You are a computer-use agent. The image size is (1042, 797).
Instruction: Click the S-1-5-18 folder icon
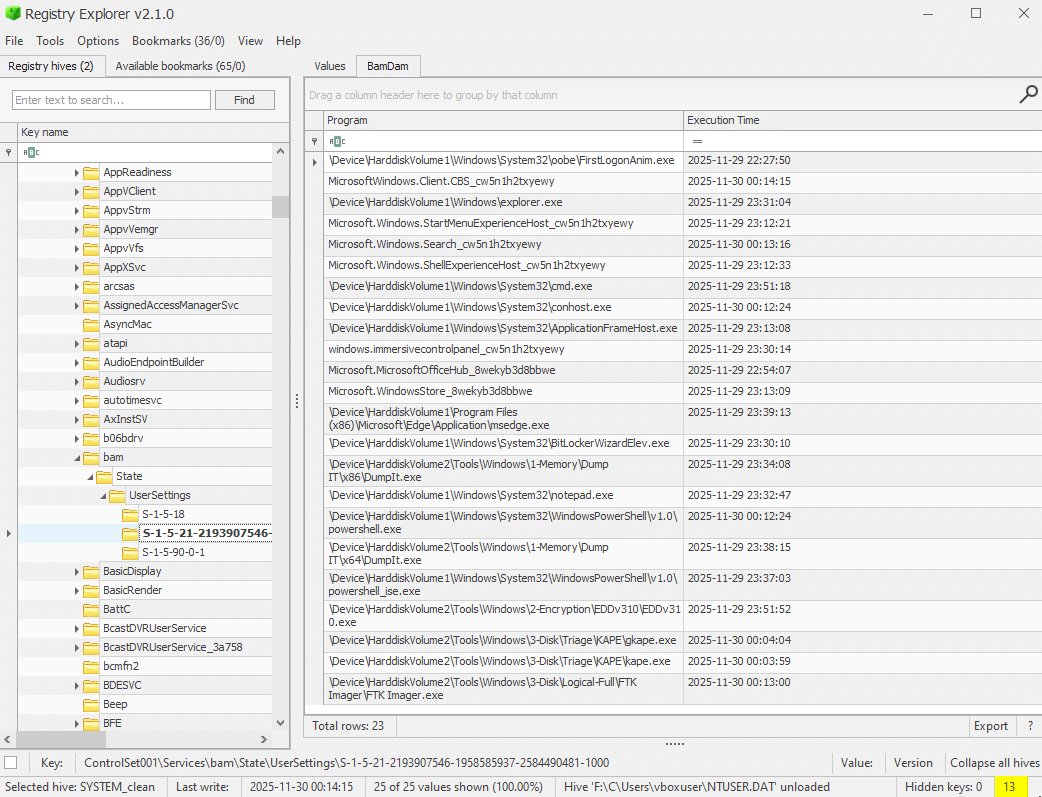130,514
